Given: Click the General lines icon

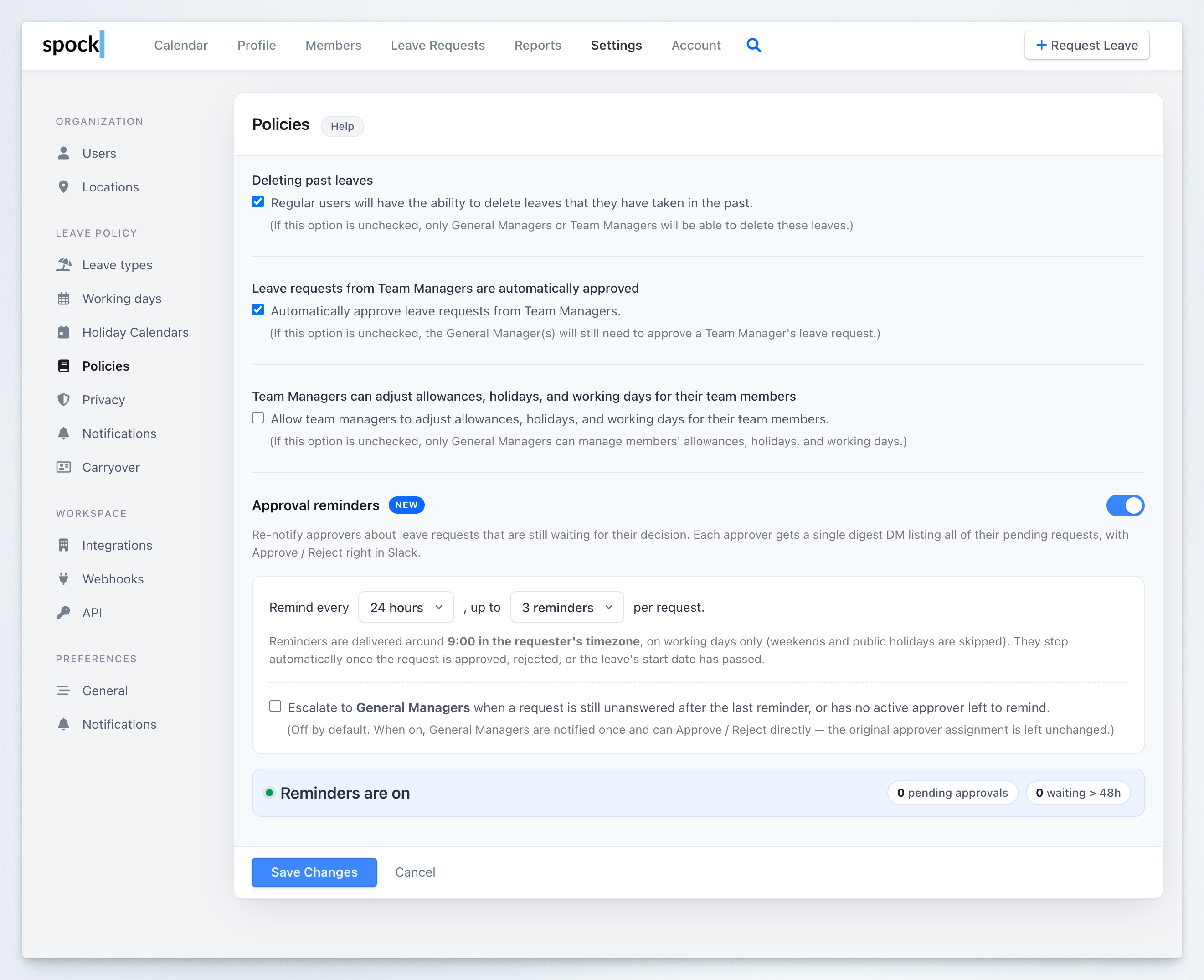Looking at the screenshot, I should coord(63,691).
